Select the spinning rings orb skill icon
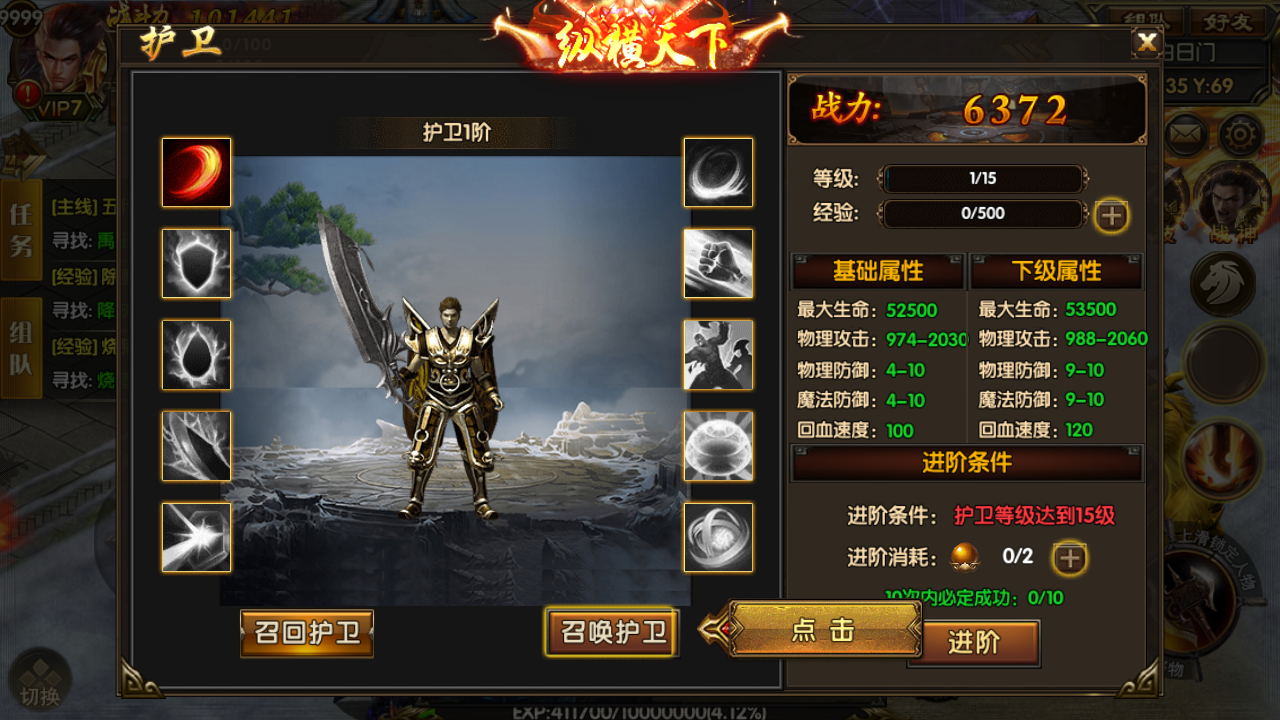This screenshot has height=720, width=1280. [718, 537]
